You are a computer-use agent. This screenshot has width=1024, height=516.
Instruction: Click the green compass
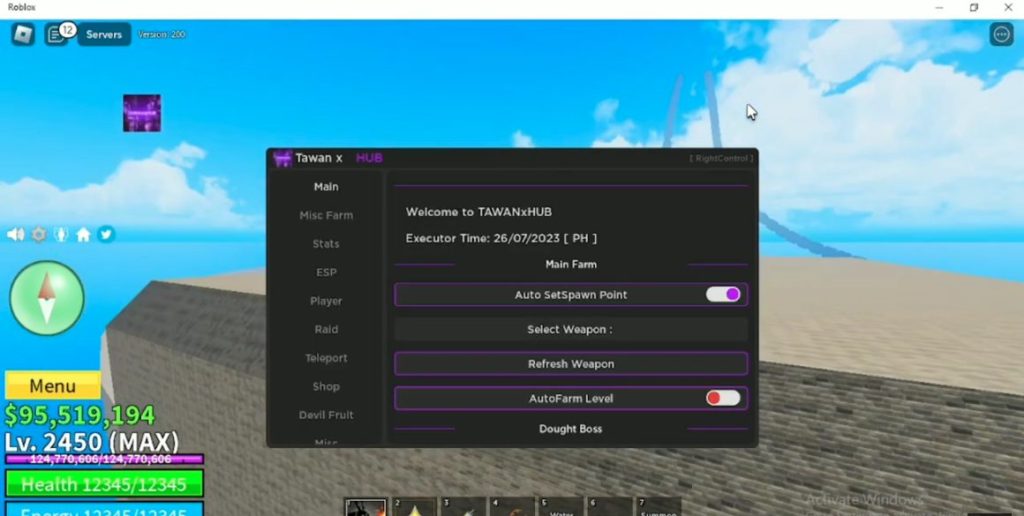pyautogui.click(x=47, y=298)
